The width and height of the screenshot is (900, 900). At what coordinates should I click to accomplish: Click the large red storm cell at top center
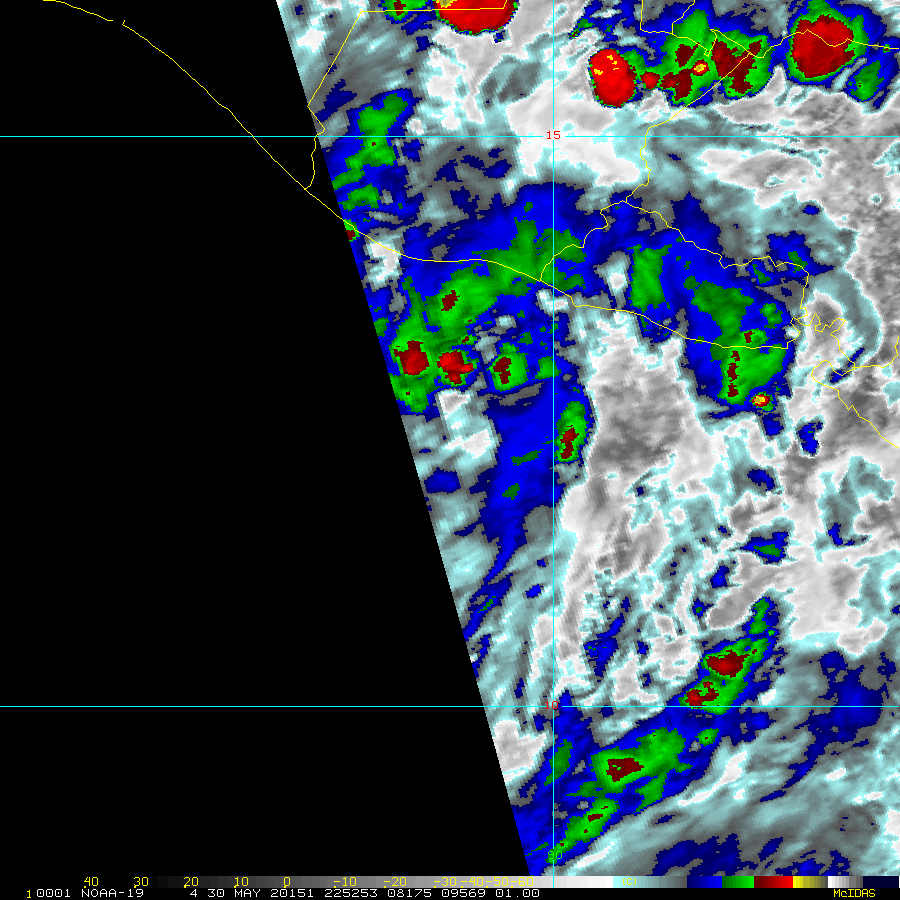click(475, 15)
